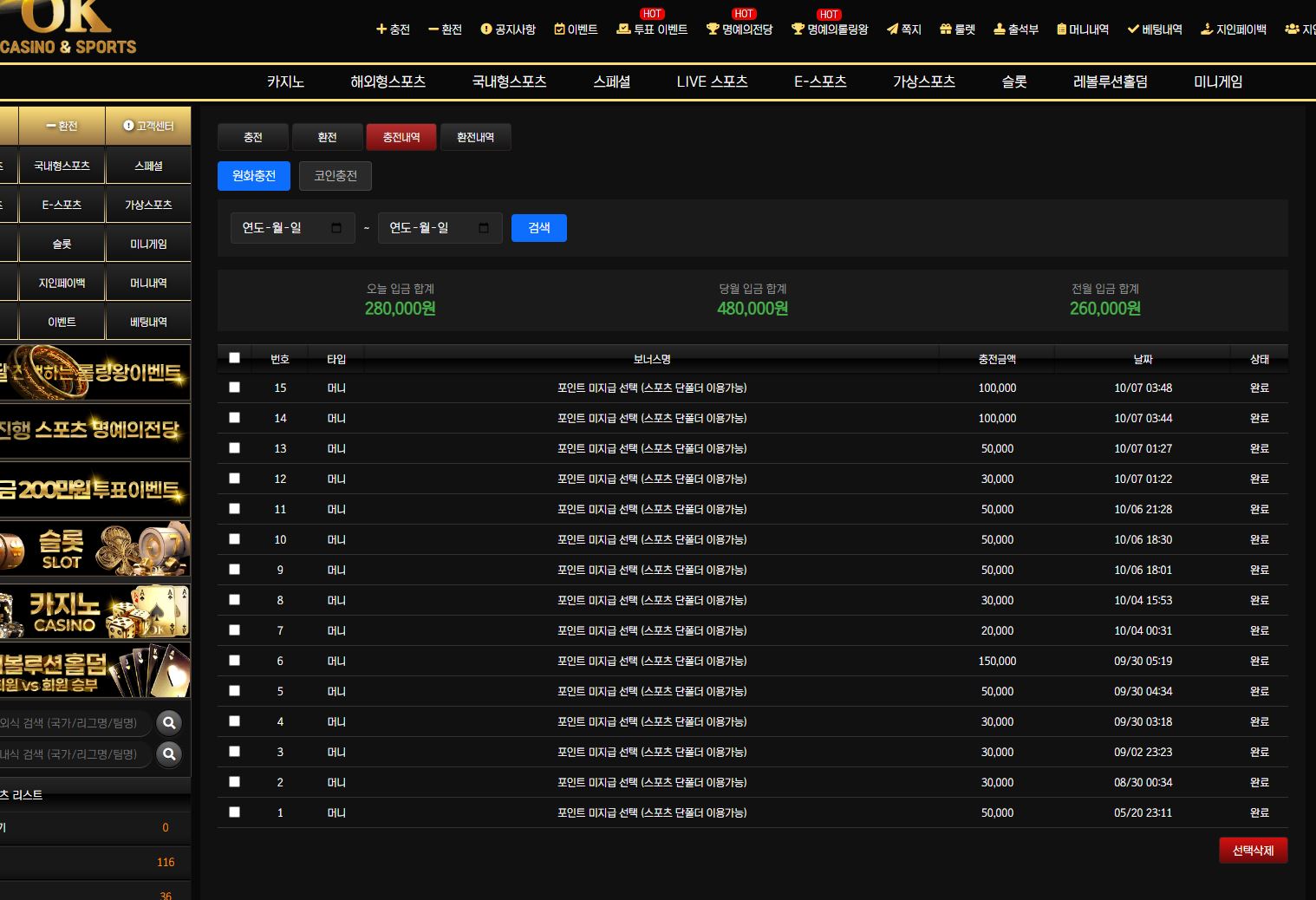Click the red 선택삭제 delete button
The width and height of the screenshot is (1316, 900).
pyautogui.click(x=1253, y=851)
